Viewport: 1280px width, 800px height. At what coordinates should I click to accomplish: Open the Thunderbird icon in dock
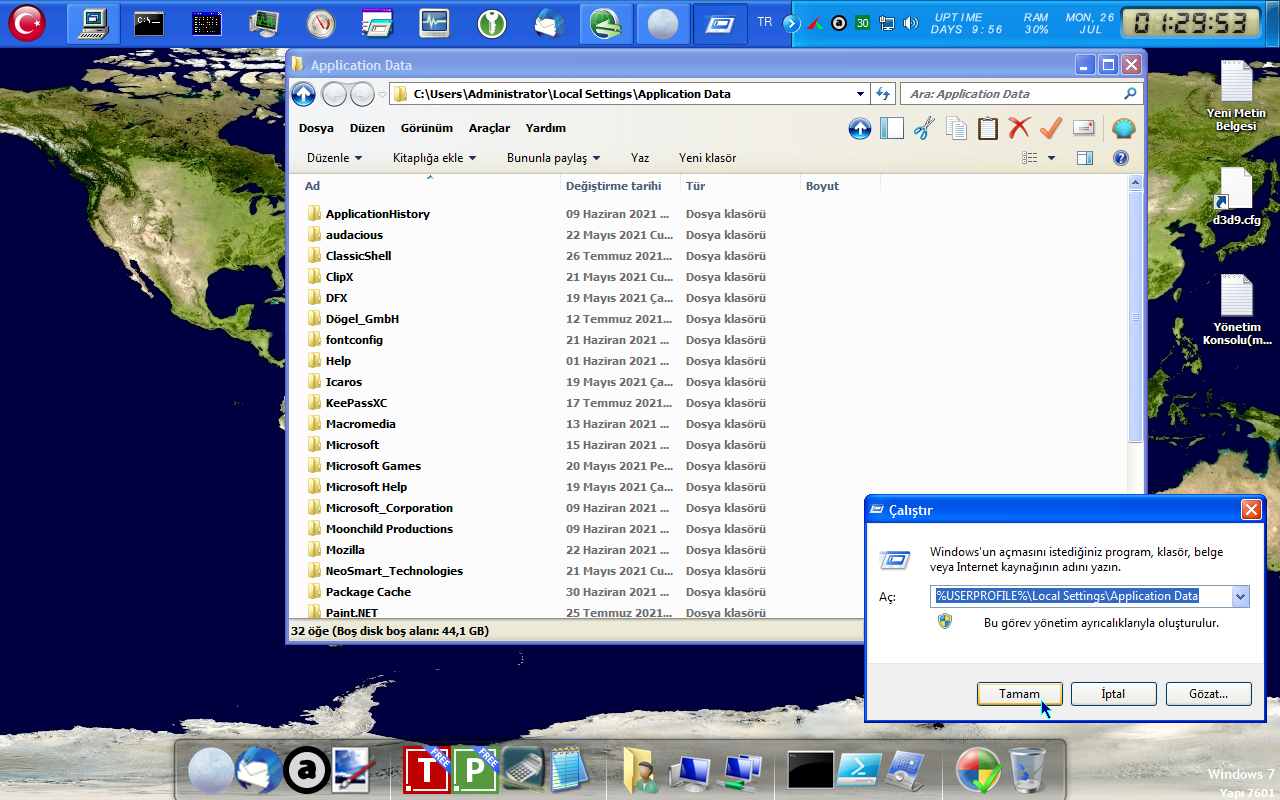click(x=258, y=770)
